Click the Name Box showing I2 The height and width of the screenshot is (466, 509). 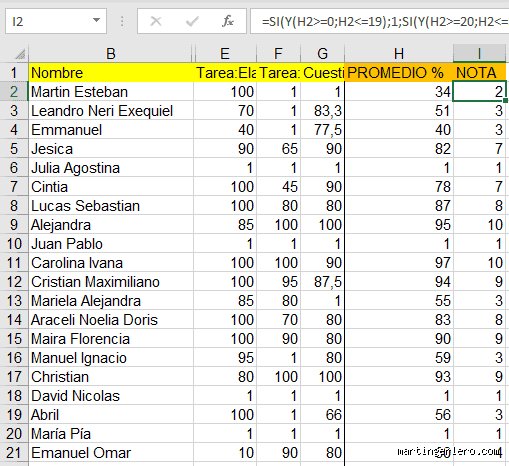(x=56, y=21)
